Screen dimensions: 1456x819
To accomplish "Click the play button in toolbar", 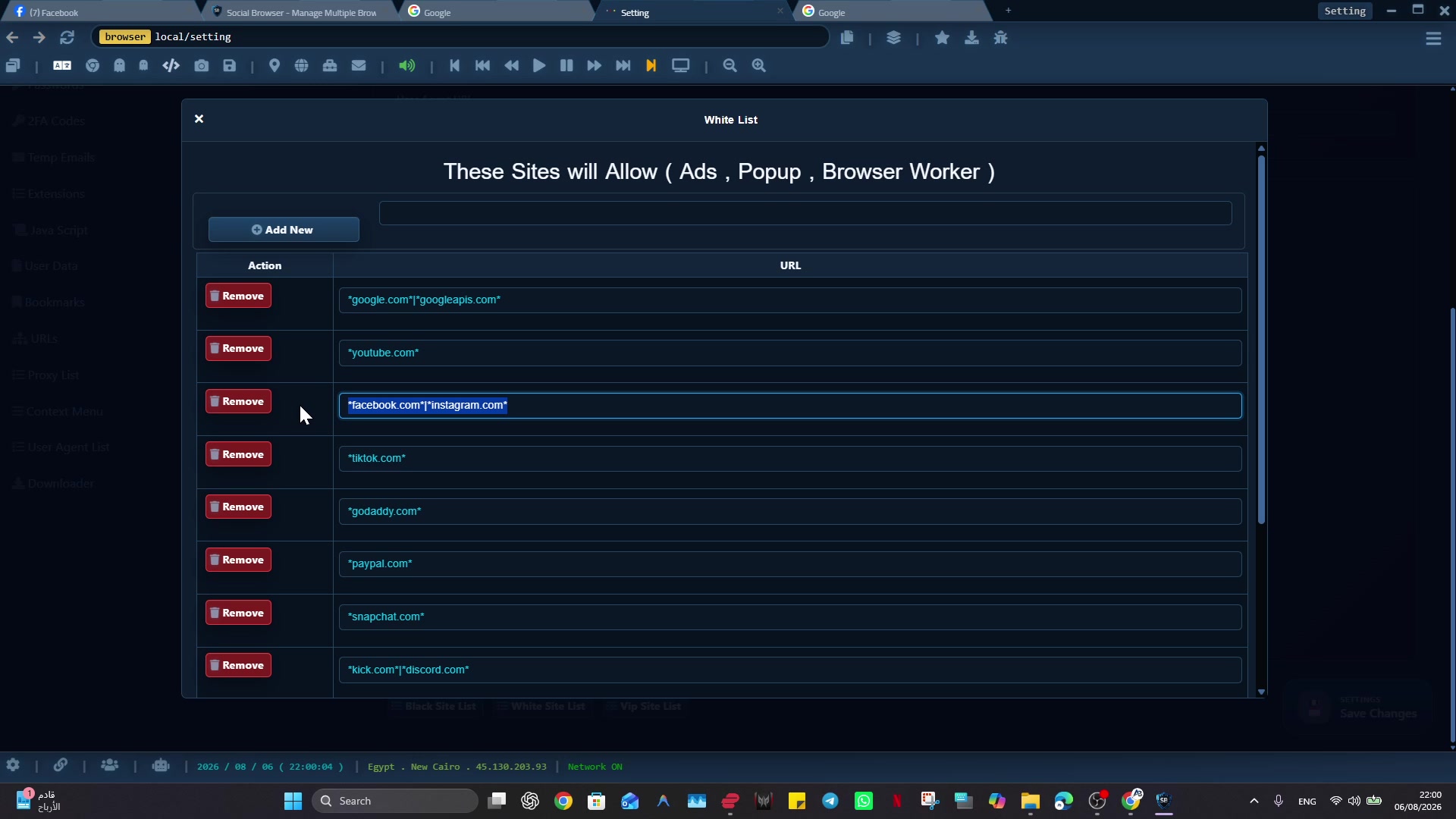I will click(539, 66).
